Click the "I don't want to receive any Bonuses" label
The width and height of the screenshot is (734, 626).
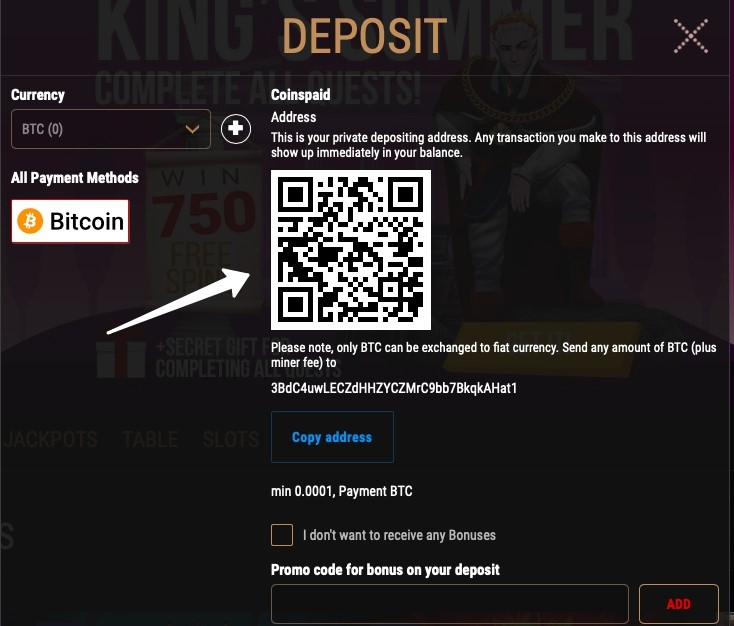point(399,535)
